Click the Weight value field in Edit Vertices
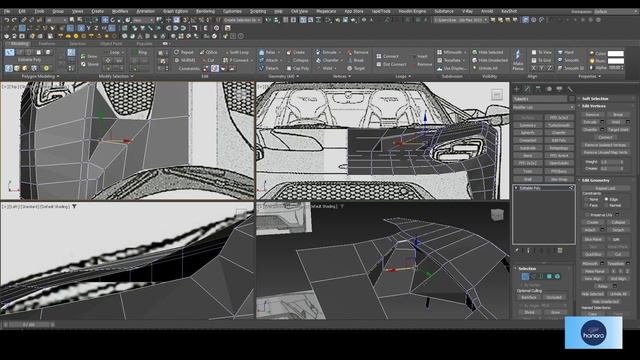Viewport: 640px width, 360px height. pyautogui.click(x=610, y=162)
